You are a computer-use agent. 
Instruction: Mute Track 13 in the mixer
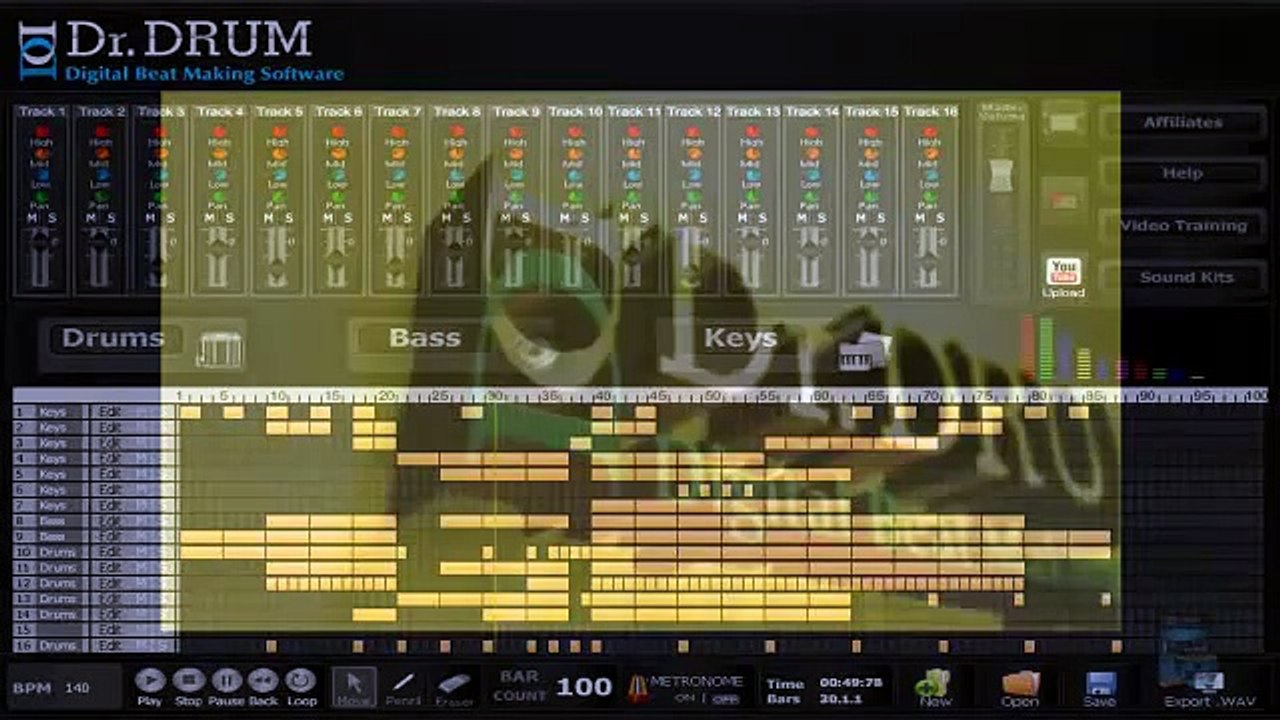(741, 217)
